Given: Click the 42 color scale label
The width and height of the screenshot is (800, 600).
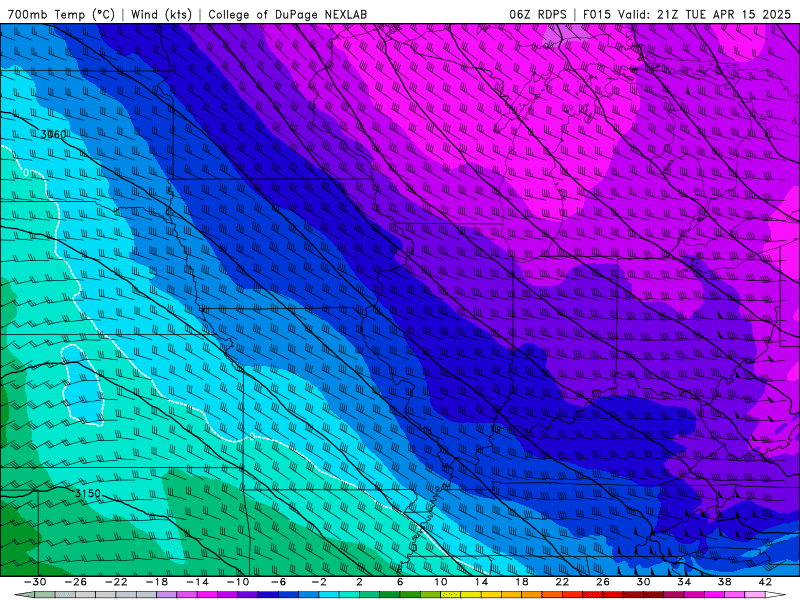Looking at the screenshot, I should coord(765,582).
